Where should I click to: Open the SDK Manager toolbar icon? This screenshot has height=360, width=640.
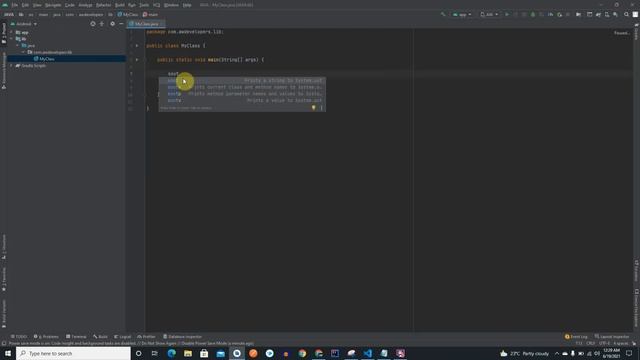[x=615, y=14]
